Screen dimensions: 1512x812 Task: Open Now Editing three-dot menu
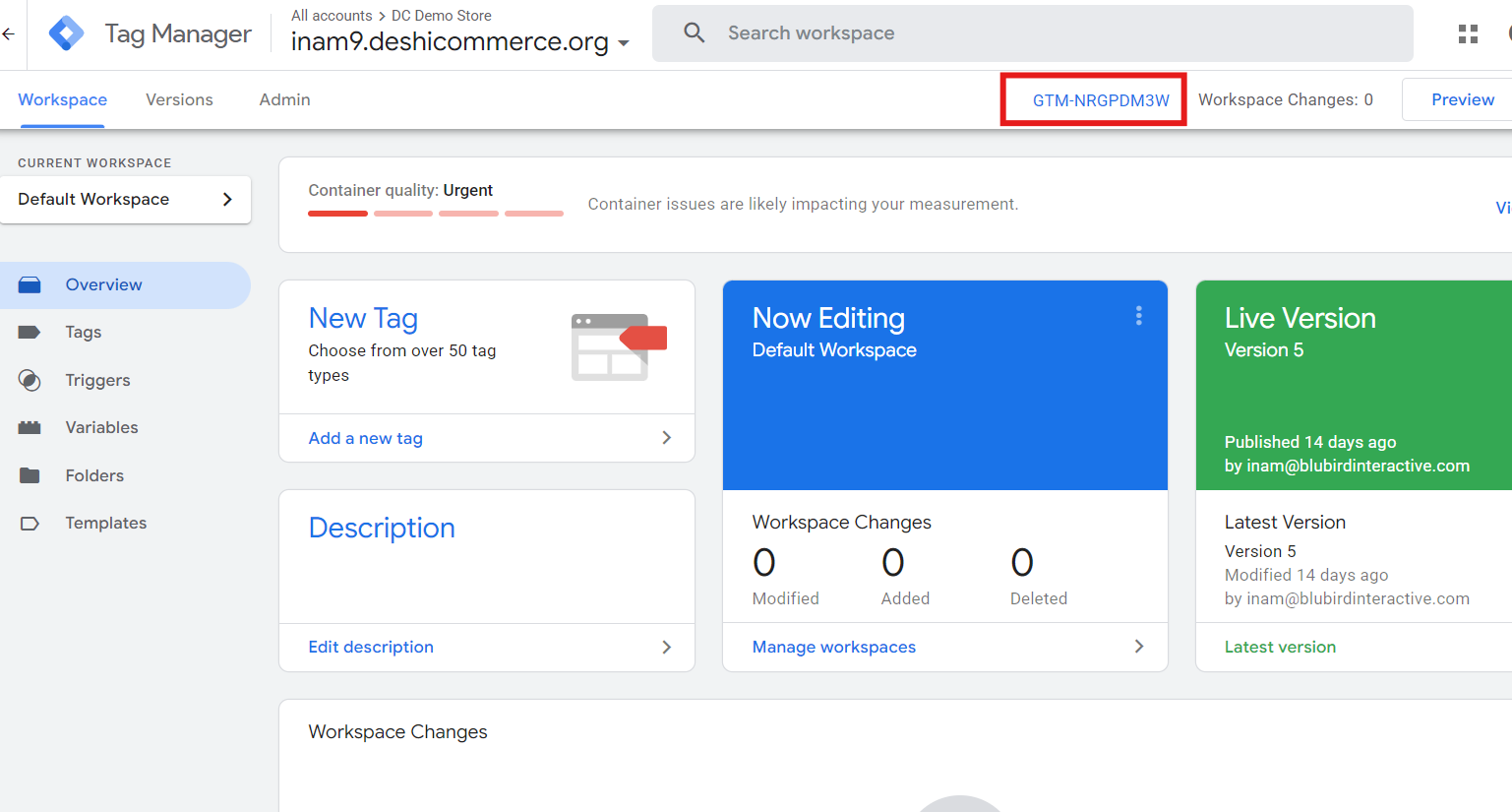click(x=1138, y=315)
